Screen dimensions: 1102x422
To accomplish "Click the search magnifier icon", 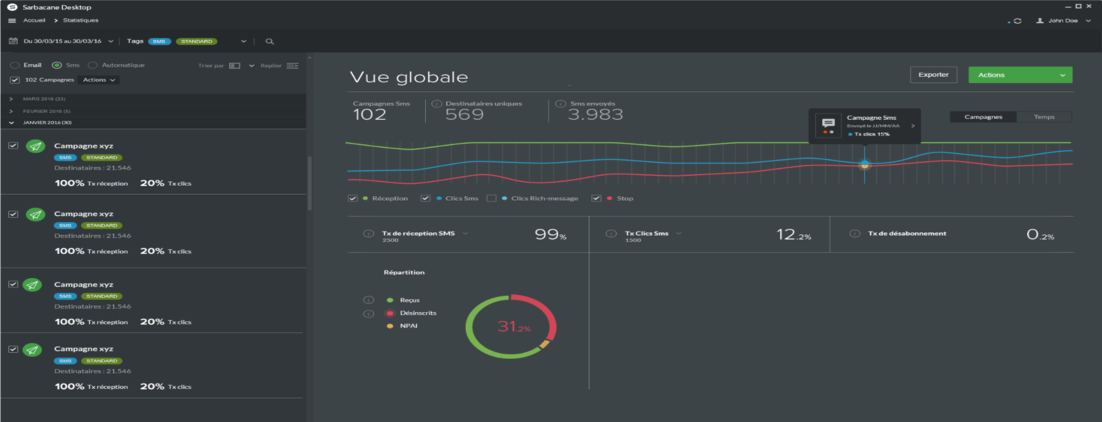I will pyautogui.click(x=269, y=41).
